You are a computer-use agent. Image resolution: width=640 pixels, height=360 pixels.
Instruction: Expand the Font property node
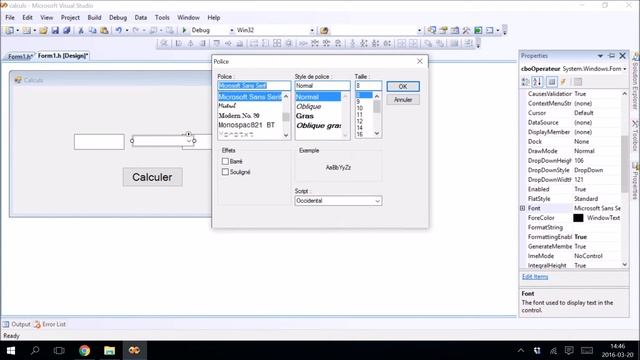(x=522, y=208)
